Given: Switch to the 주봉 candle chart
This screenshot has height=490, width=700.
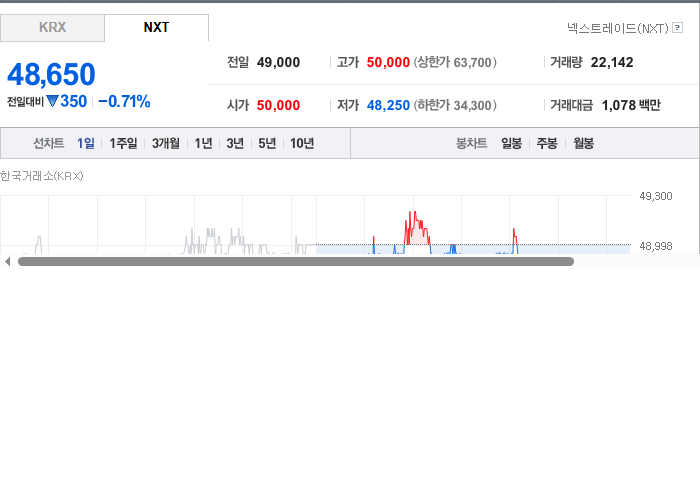Looking at the screenshot, I should [547, 143].
